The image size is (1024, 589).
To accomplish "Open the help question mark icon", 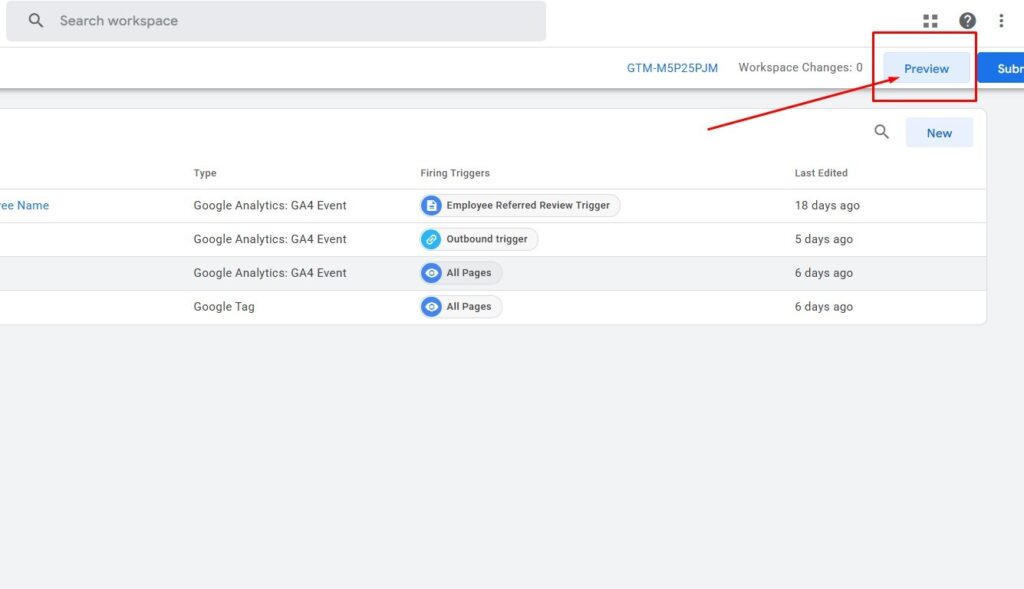I will (967, 21).
